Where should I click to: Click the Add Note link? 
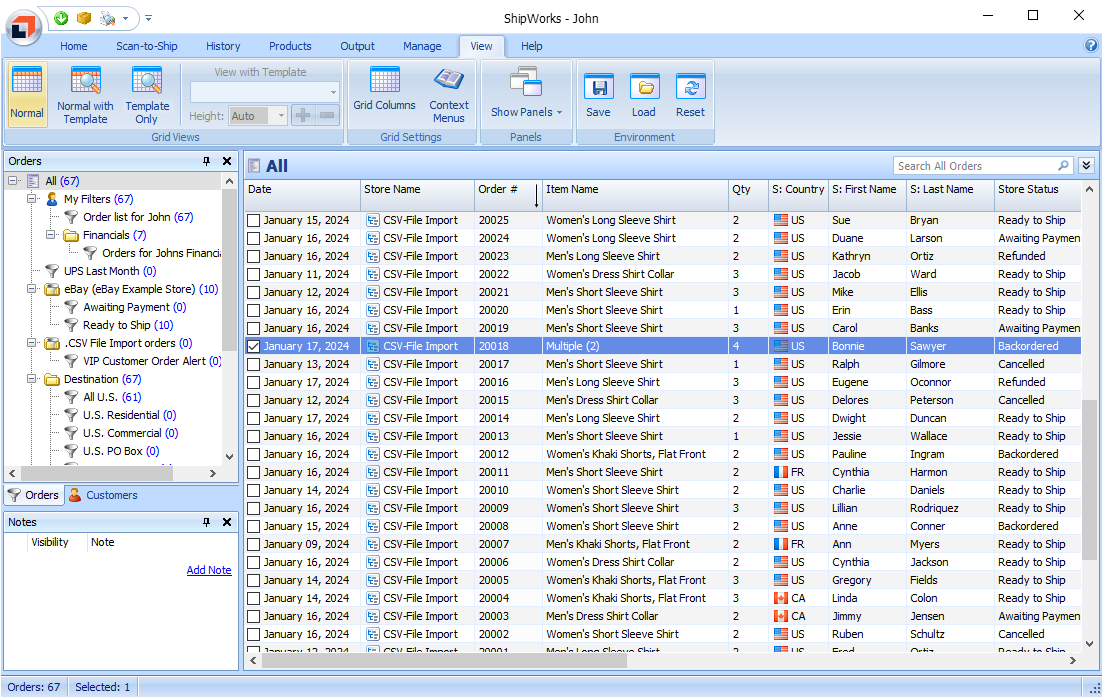209,571
